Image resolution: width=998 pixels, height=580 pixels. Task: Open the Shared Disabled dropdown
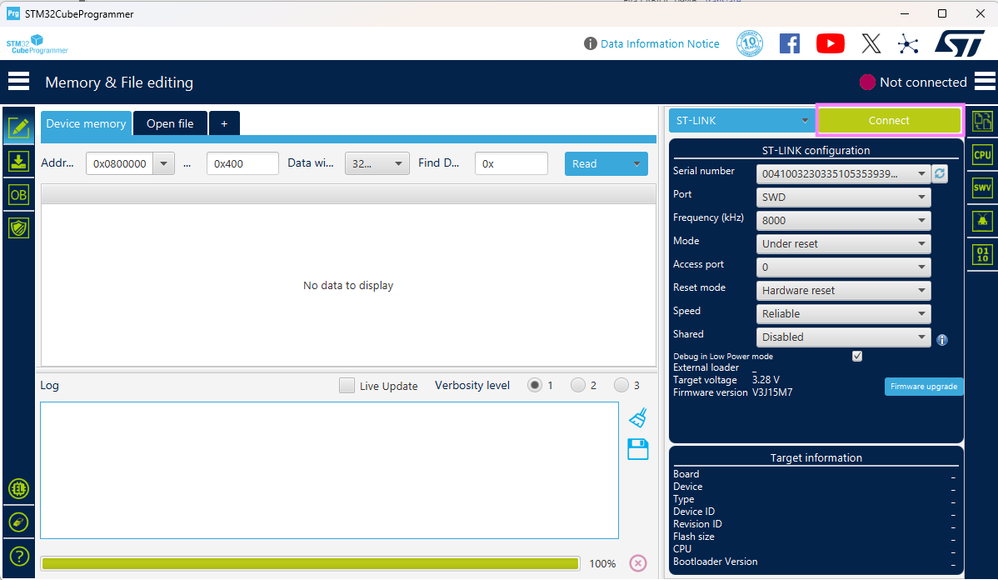click(843, 337)
